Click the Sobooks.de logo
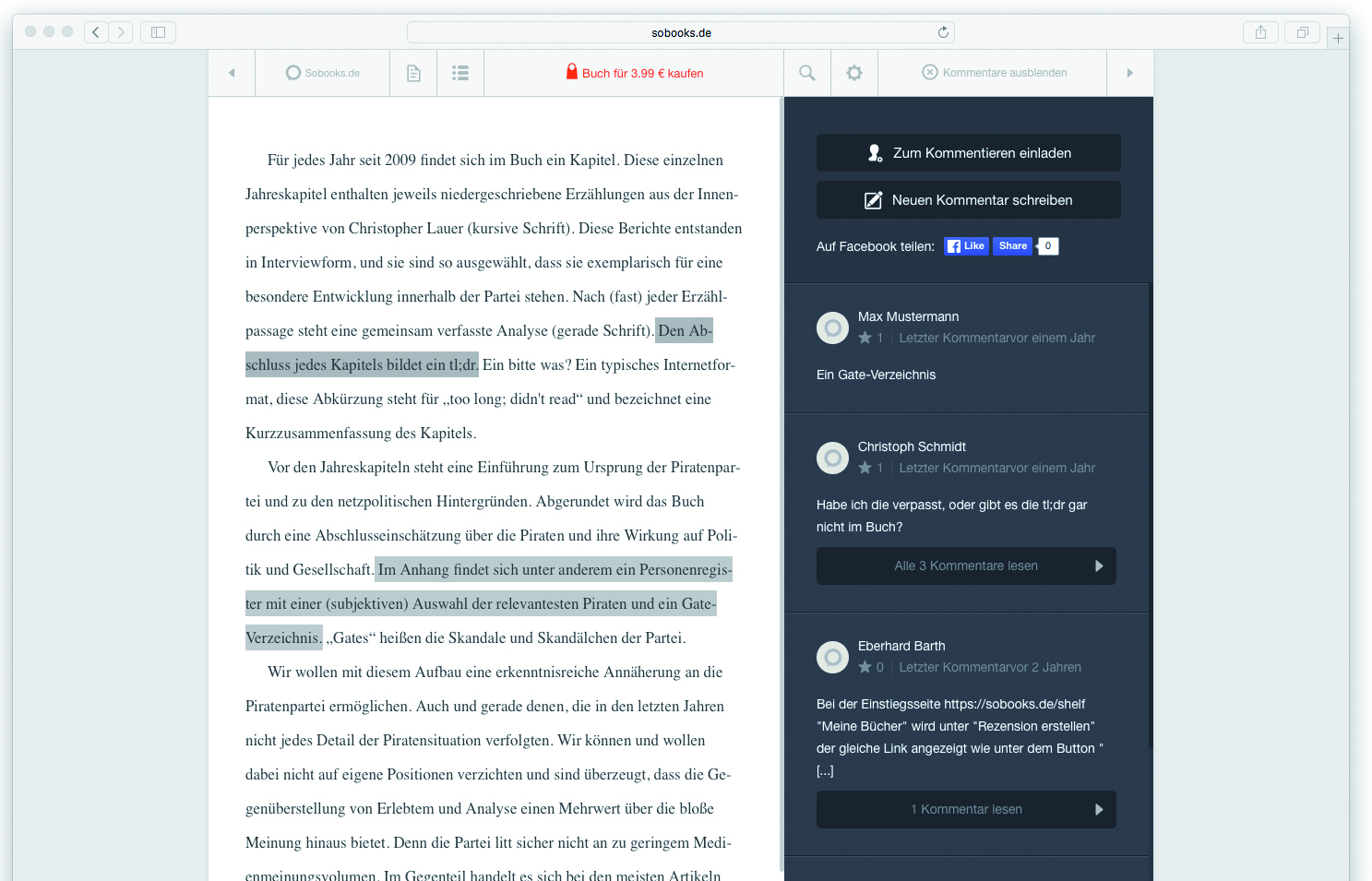This screenshot has width=1372, height=881. click(x=323, y=73)
